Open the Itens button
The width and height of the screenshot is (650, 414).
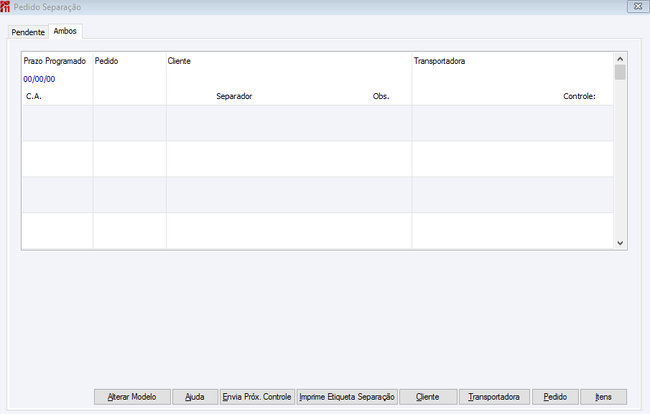[604, 397]
